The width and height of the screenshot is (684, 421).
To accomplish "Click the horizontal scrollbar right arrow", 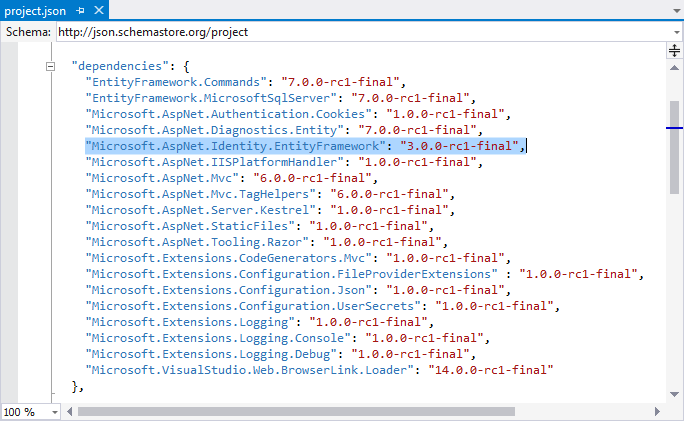I will pos(657,411).
